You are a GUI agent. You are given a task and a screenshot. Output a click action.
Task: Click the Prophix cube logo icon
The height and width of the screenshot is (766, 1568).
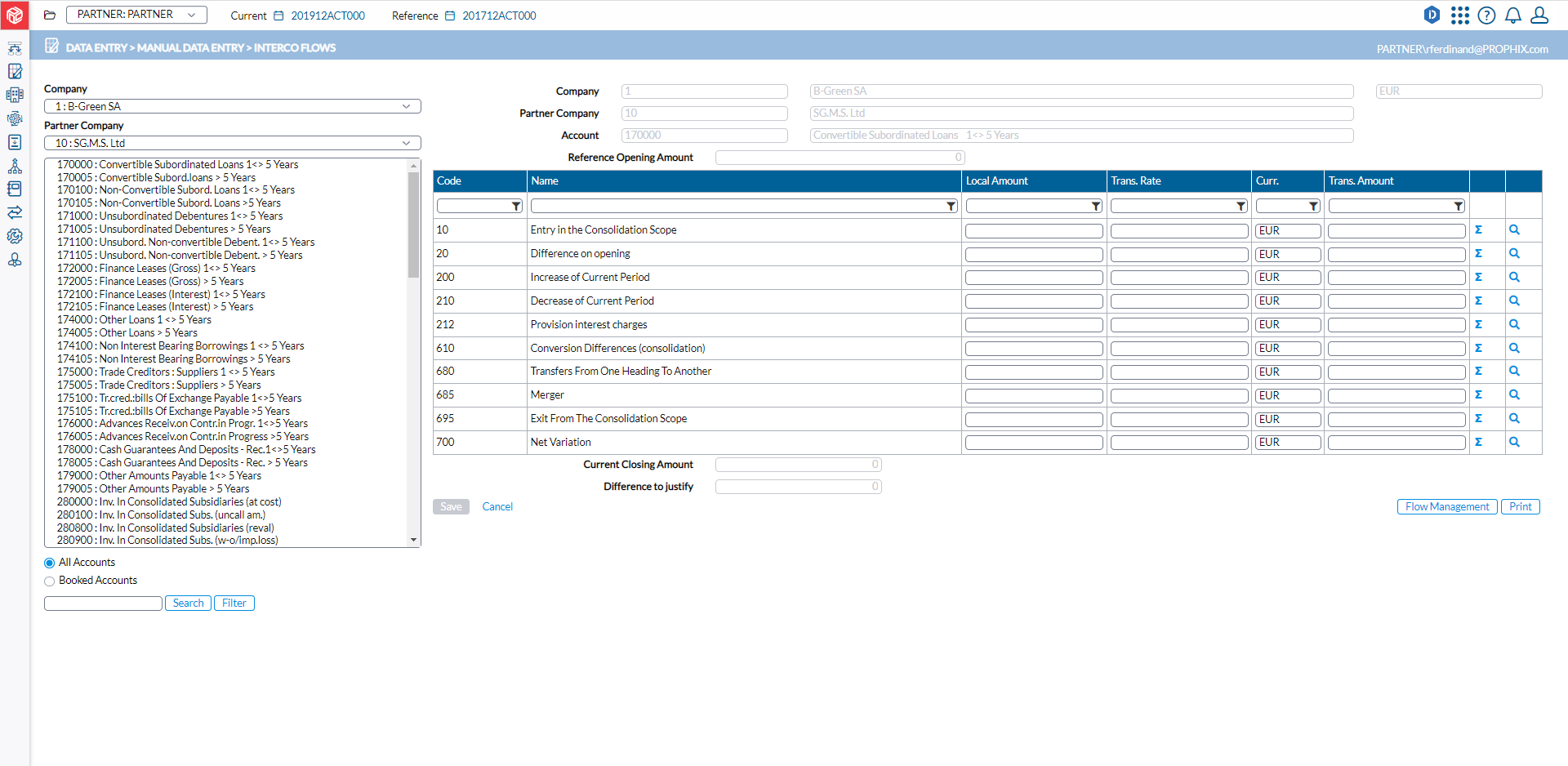pyautogui.click(x=15, y=15)
